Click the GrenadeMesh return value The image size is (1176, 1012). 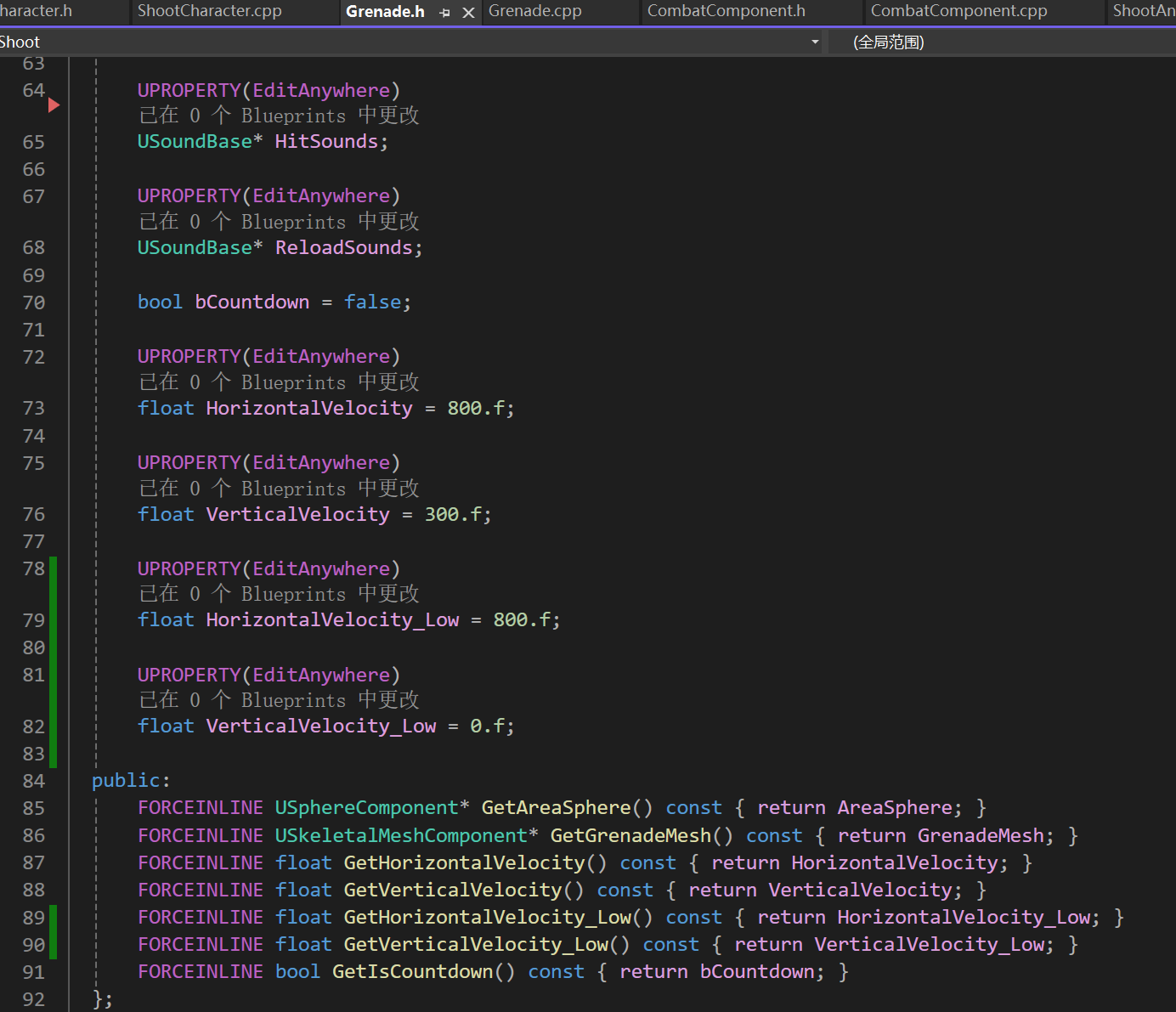pyautogui.click(x=981, y=835)
